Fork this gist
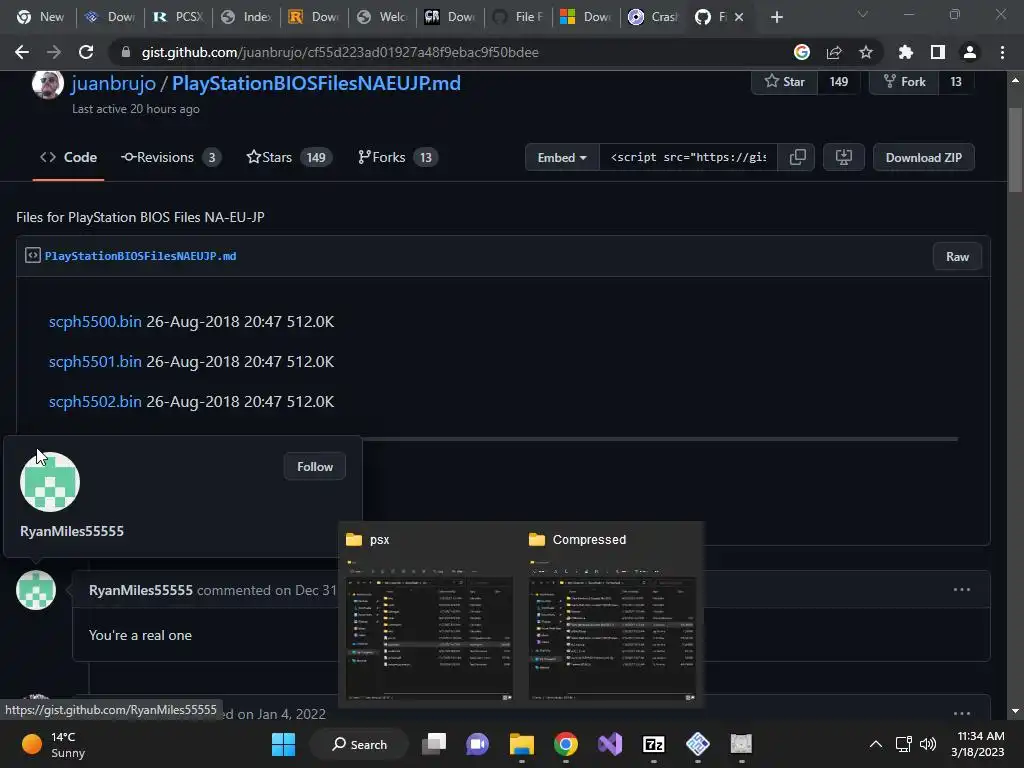Image resolution: width=1024 pixels, height=768 pixels. tap(904, 82)
